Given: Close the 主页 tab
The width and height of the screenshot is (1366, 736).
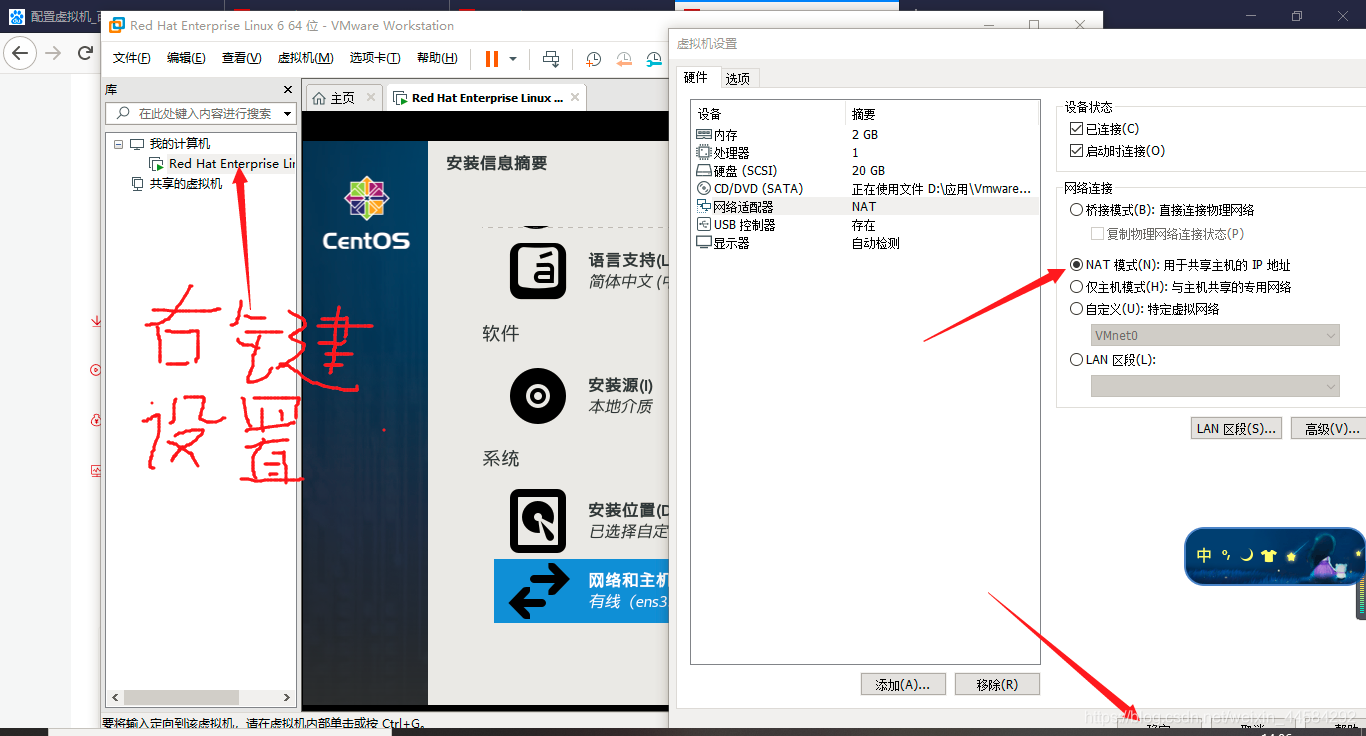Looking at the screenshot, I should (x=371, y=97).
